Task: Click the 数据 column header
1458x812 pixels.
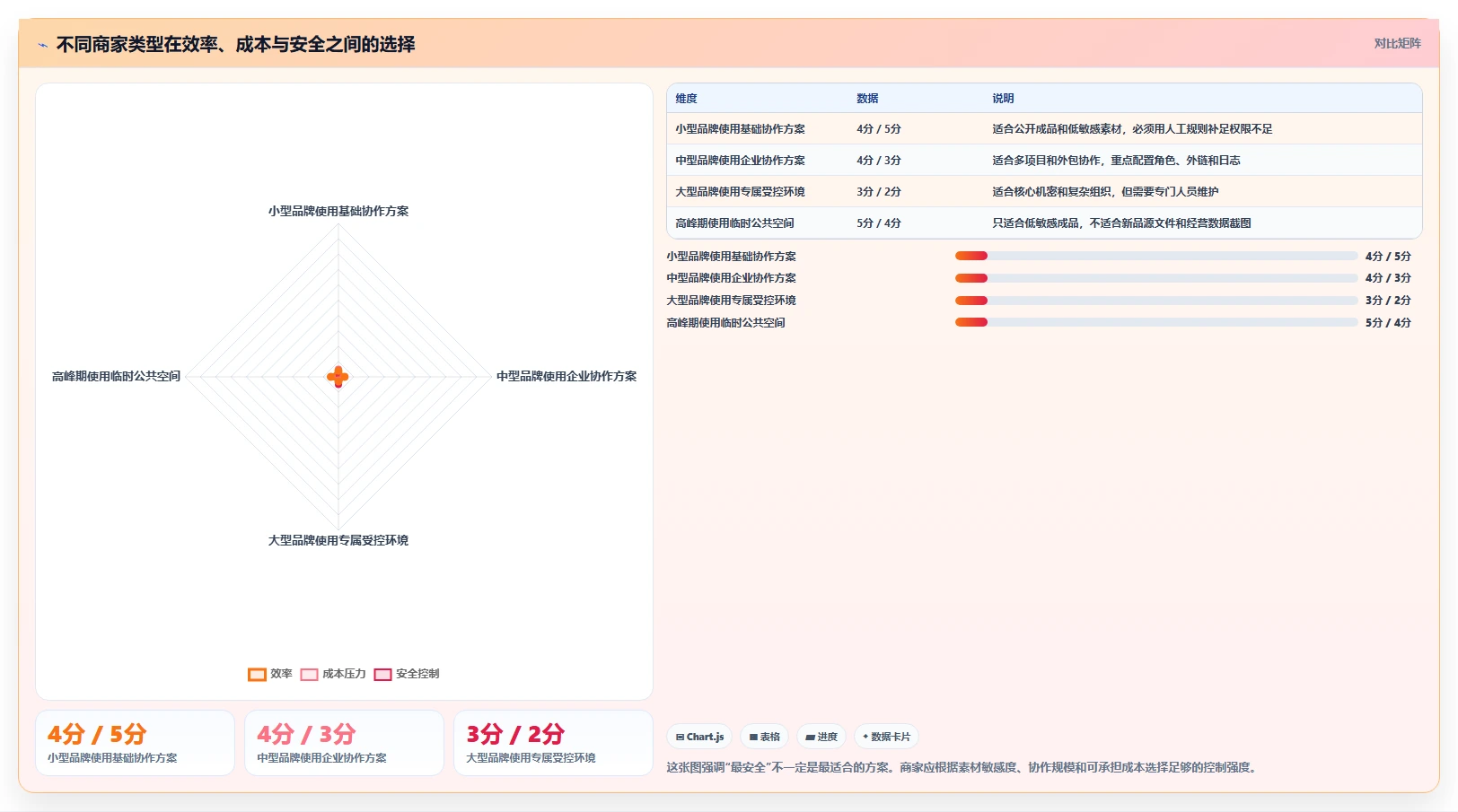Action: 867,99
